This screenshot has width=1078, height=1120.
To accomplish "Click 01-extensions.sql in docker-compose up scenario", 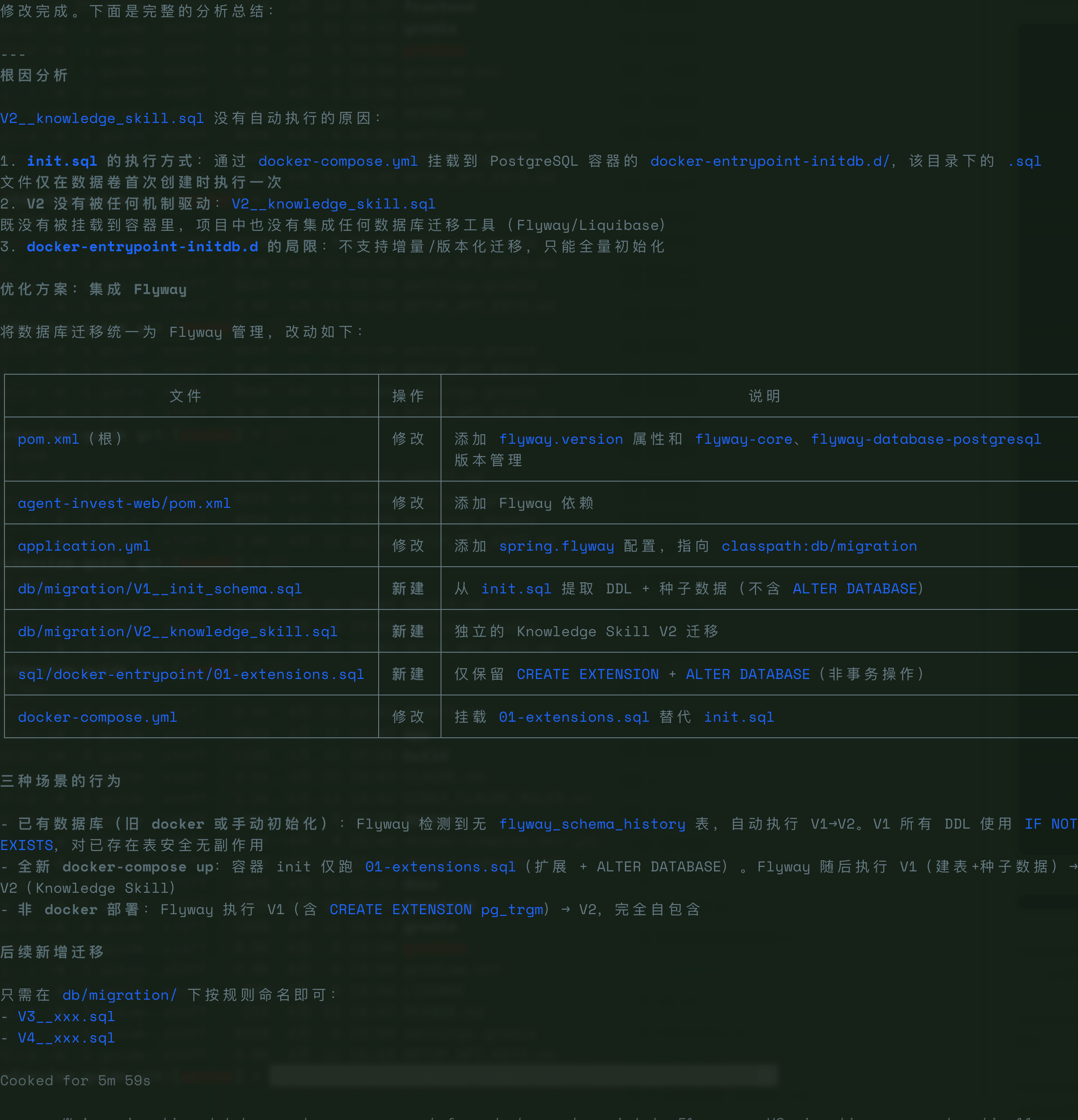I will 441,867.
